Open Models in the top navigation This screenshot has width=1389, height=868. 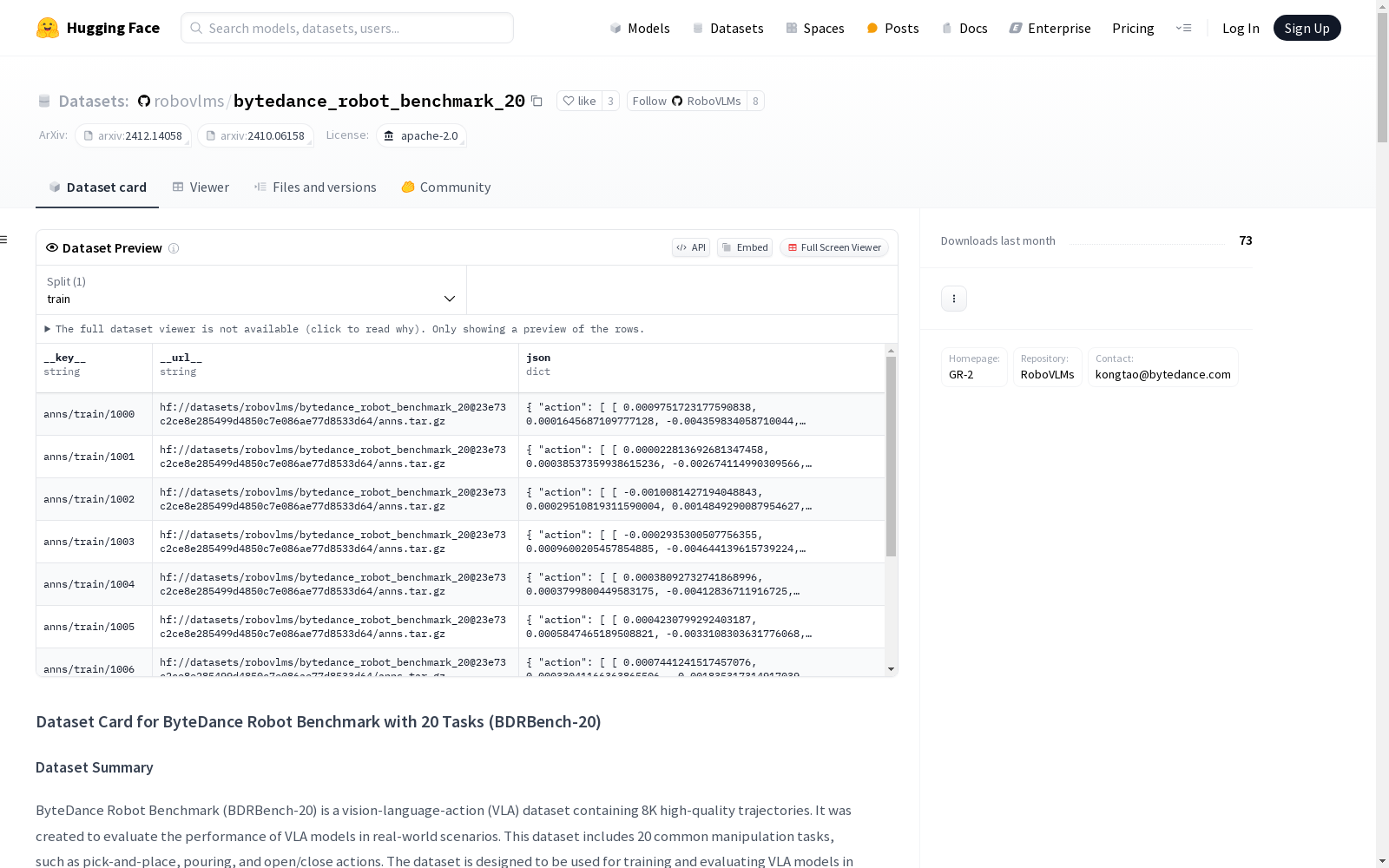[x=640, y=28]
